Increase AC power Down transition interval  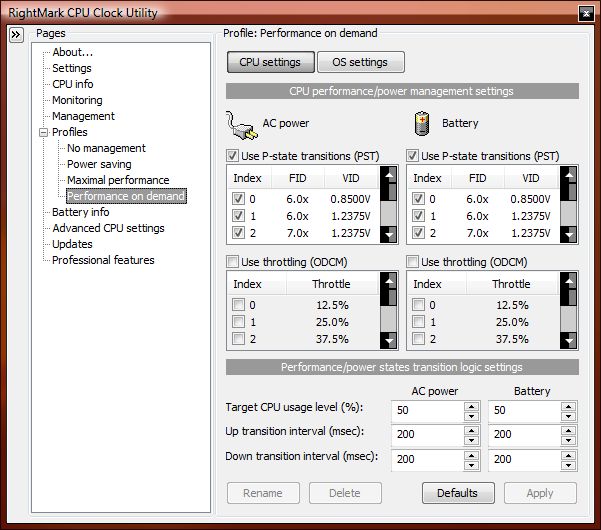pos(471,456)
